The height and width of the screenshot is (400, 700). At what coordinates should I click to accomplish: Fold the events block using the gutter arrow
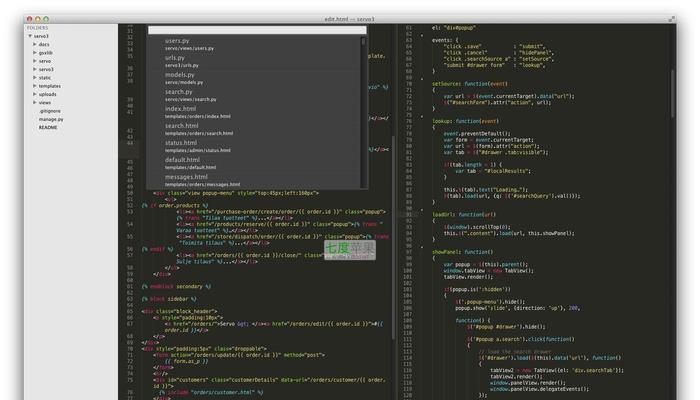(x=422, y=35)
